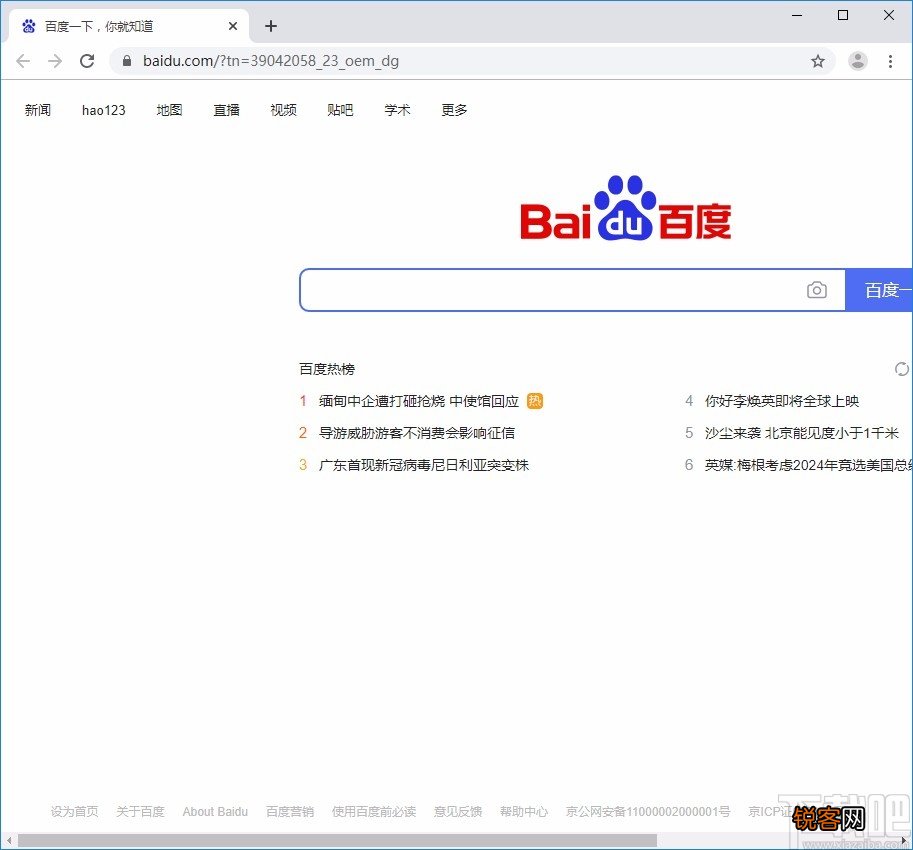Click the orange 热 badge
Viewport: 913px width, 850px height.
pyautogui.click(x=535, y=401)
